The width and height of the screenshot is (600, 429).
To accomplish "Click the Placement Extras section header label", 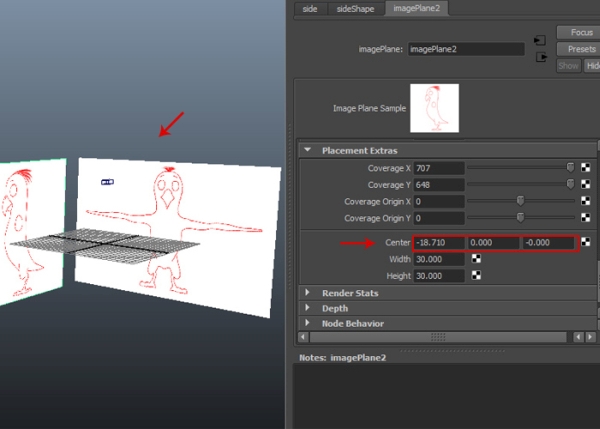I will pos(359,151).
